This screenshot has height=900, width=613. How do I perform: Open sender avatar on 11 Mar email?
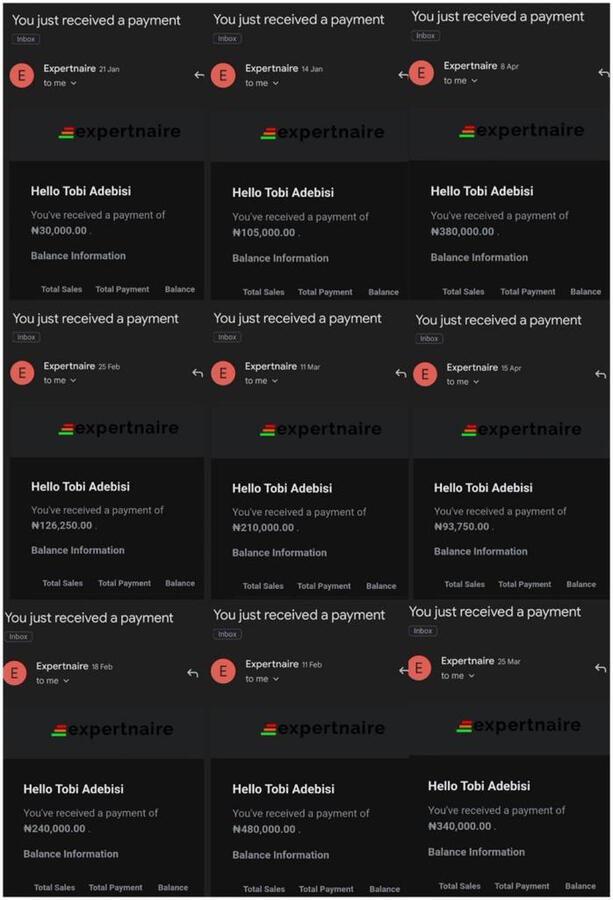tap(223, 373)
